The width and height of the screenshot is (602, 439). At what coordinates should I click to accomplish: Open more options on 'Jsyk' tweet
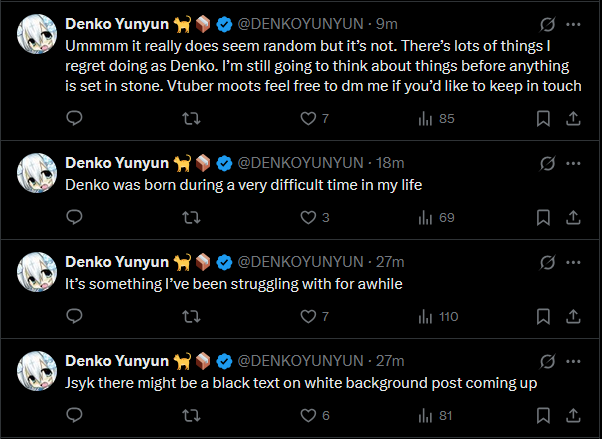[573, 360]
